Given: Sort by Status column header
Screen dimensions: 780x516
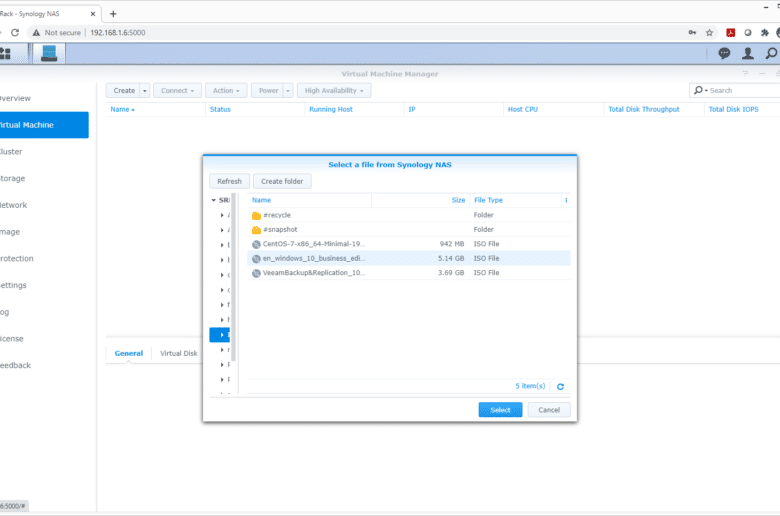Looking at the screenshot, I should point(255,109).
